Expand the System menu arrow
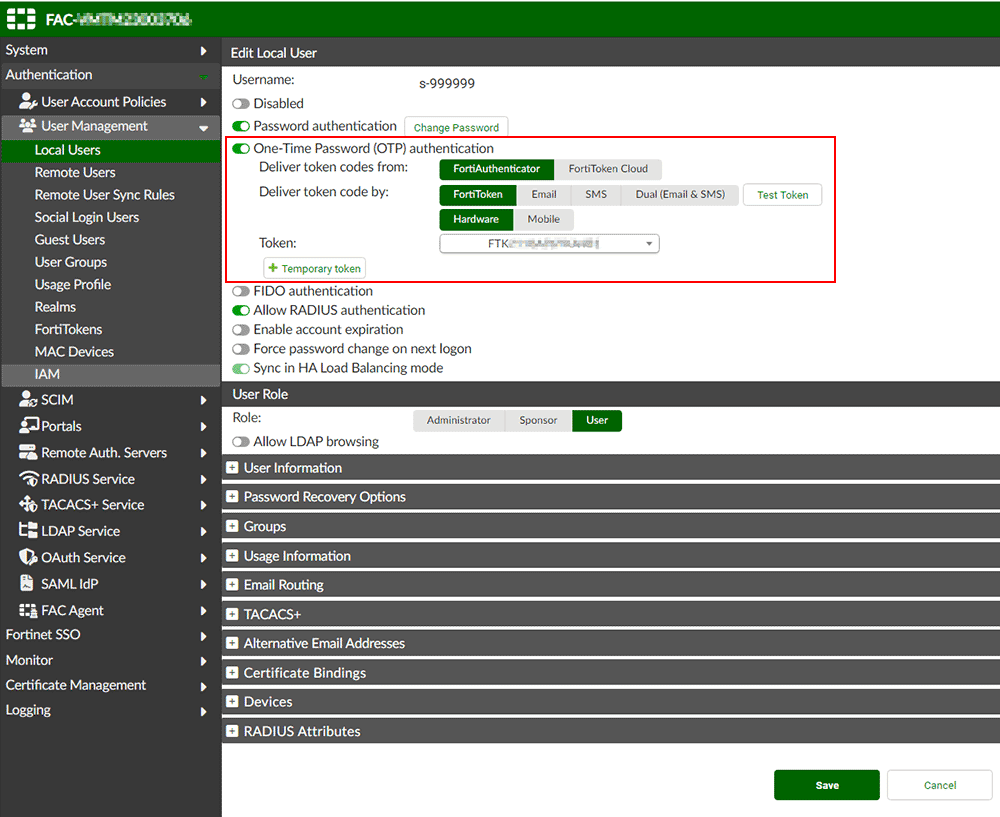Viewport: 1000px width, 817px height. (203, 50)
